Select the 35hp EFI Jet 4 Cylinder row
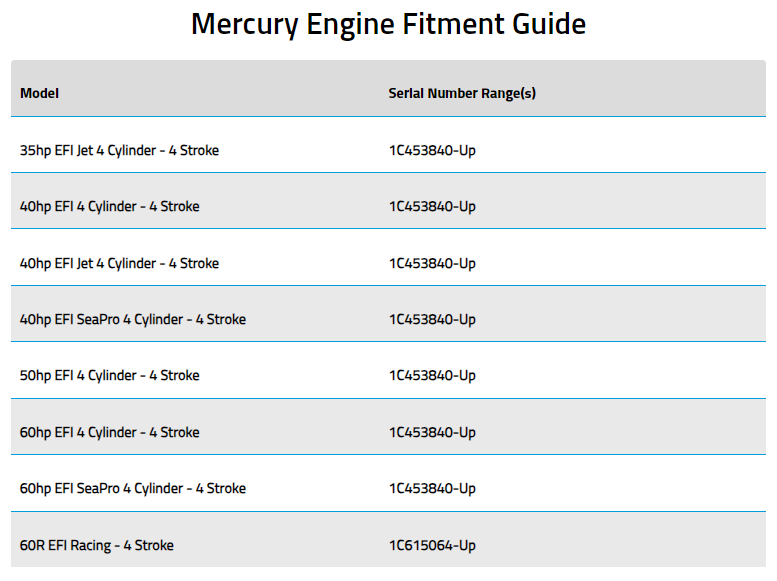The image size is (777, 581). coord(388,145)
